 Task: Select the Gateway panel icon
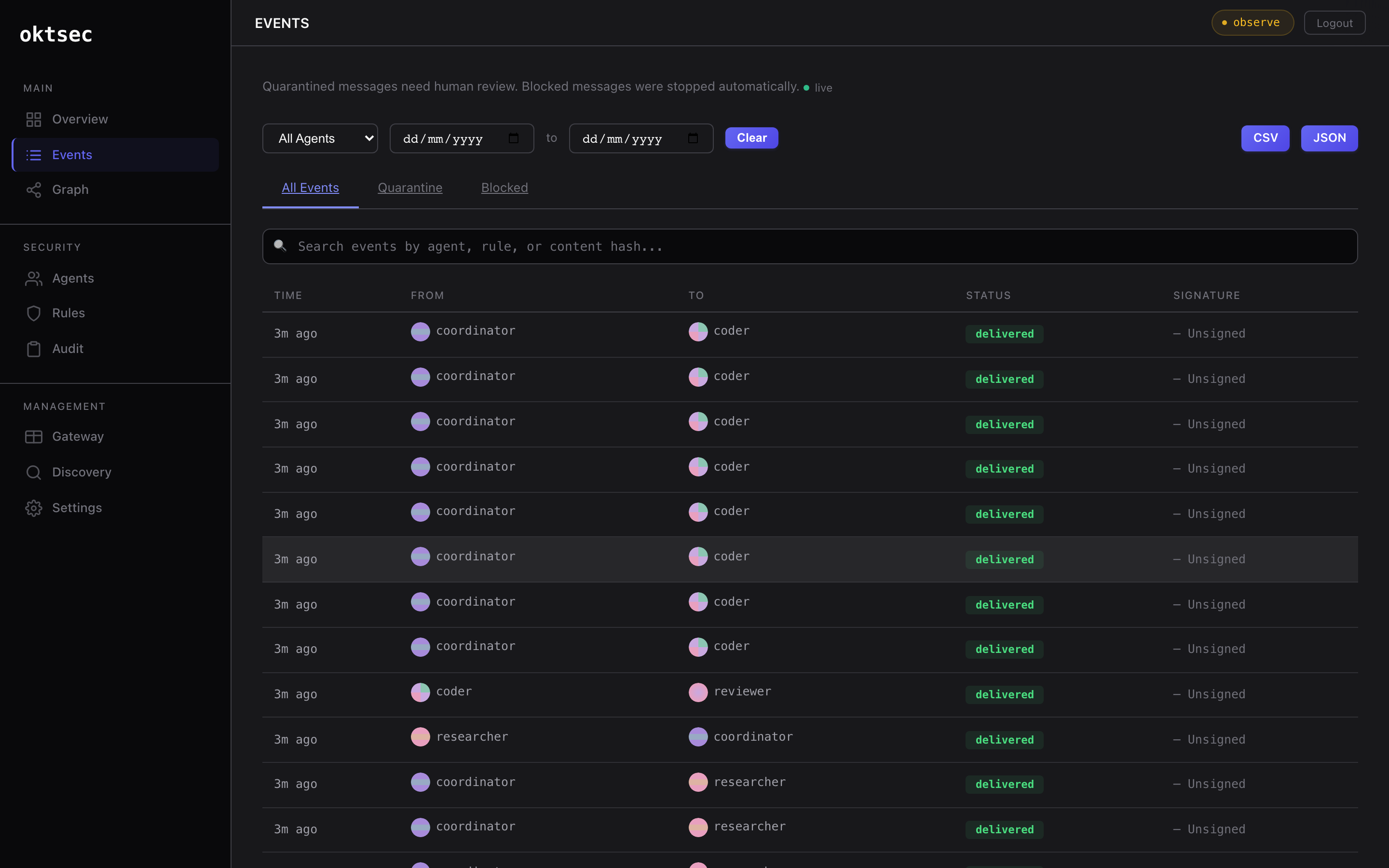[33, 436]
